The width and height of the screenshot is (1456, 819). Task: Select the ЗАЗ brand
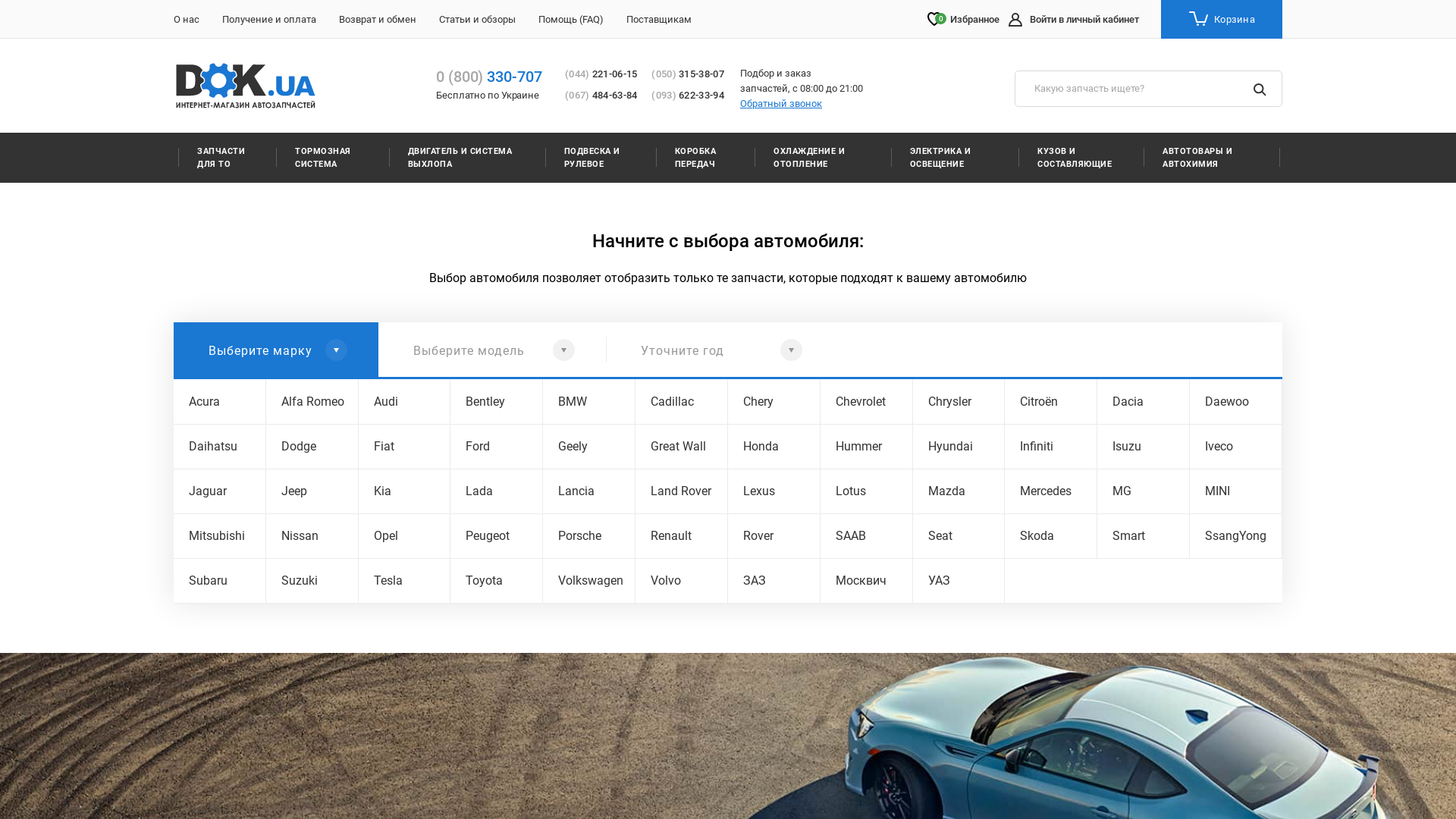[773, 580]
